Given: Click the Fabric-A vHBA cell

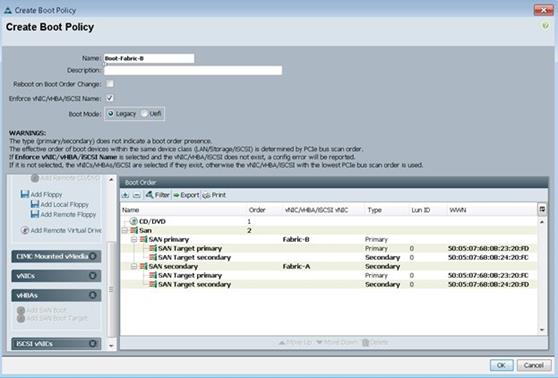Looking at the screenshot, I should click(296, 266).
